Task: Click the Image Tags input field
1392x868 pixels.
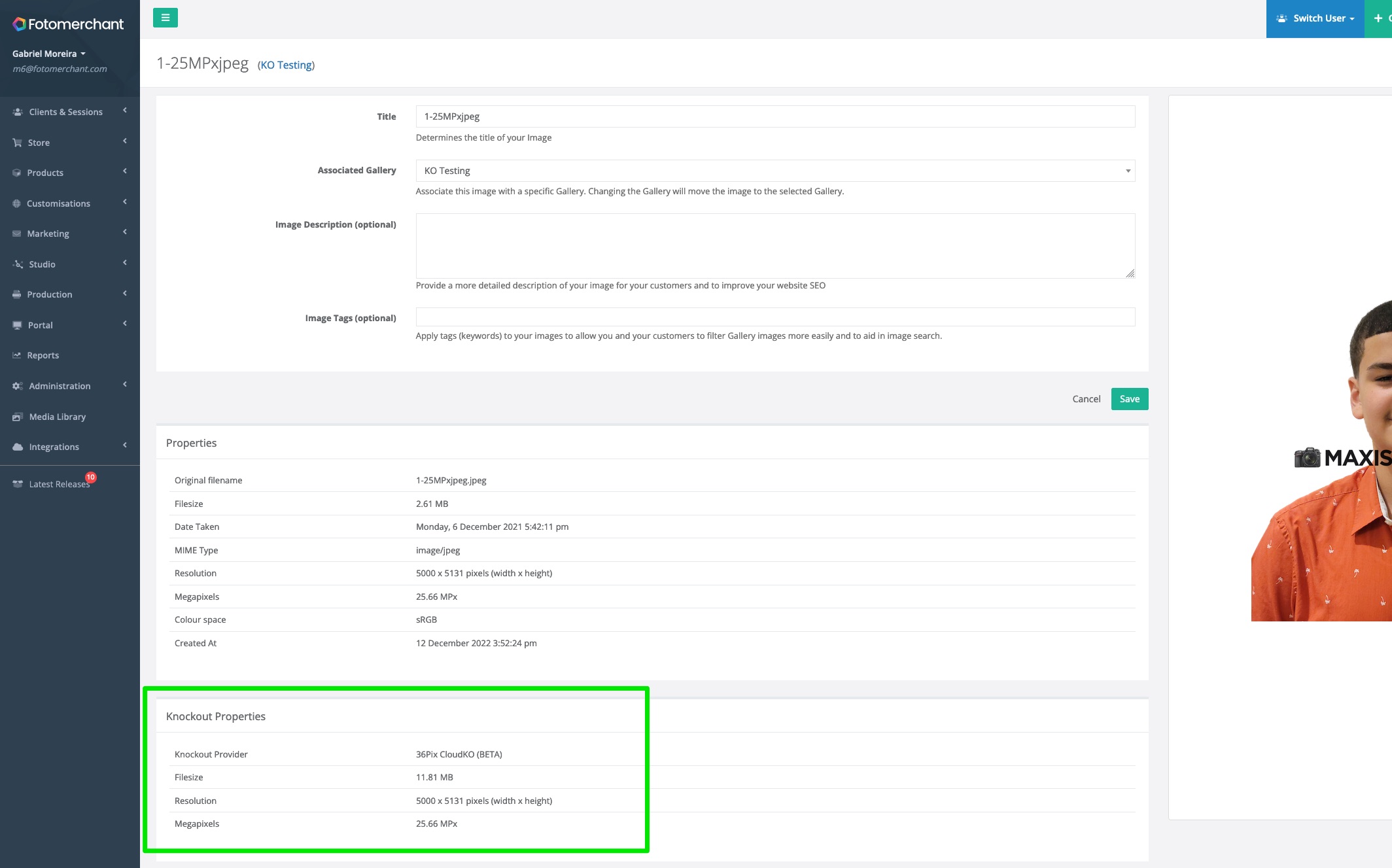Action: 775,317
